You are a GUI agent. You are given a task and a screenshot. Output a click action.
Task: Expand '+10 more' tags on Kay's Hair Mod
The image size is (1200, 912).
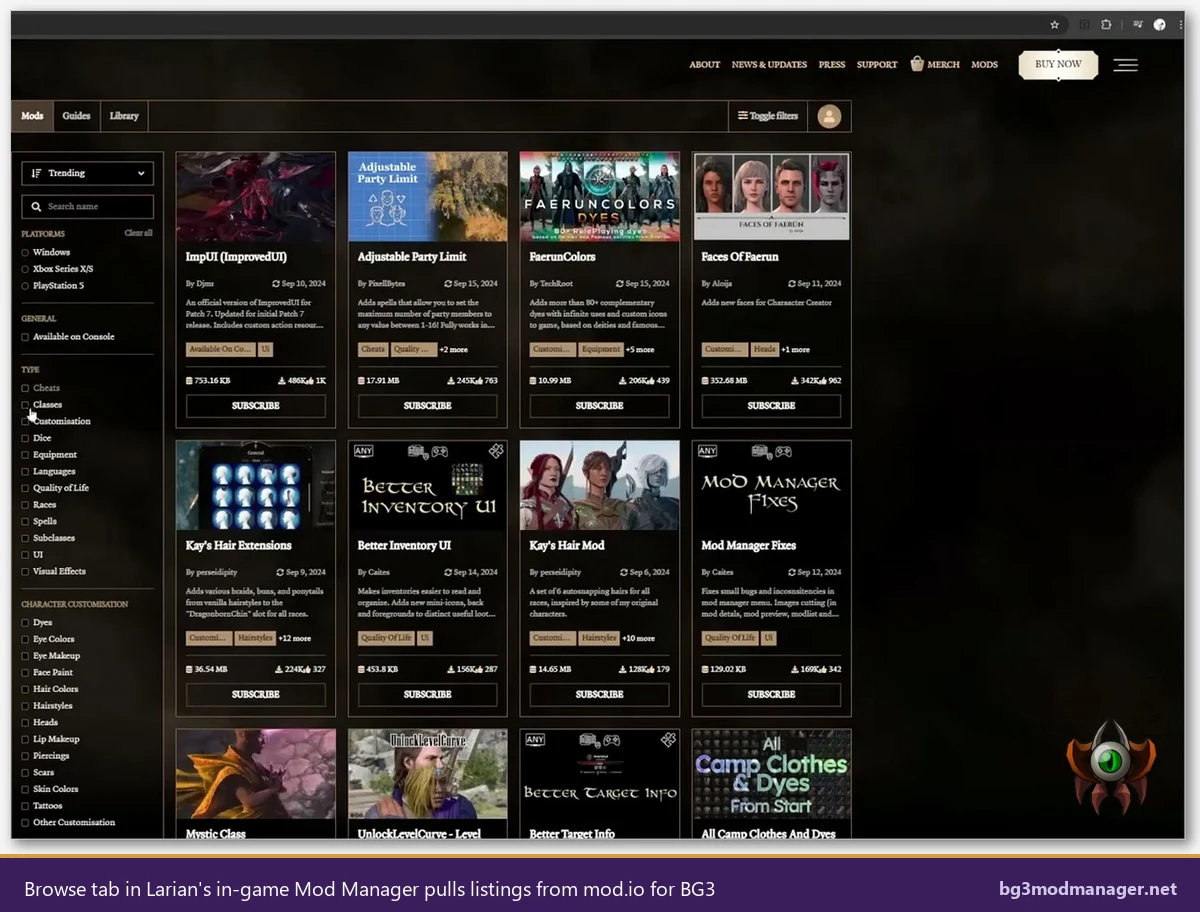[x=638, y=638]
